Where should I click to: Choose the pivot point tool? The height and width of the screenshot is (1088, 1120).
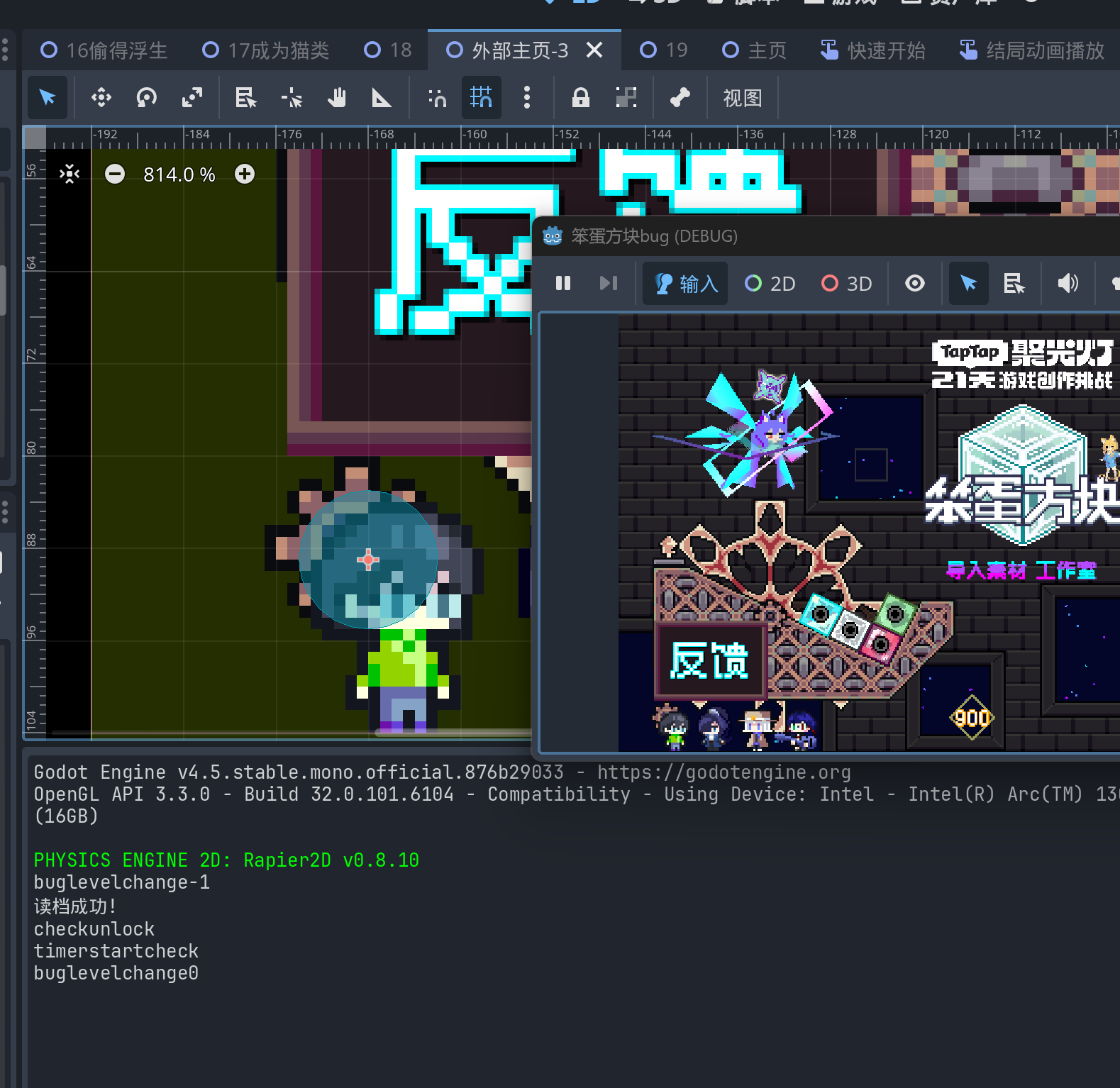click(292, 97)
